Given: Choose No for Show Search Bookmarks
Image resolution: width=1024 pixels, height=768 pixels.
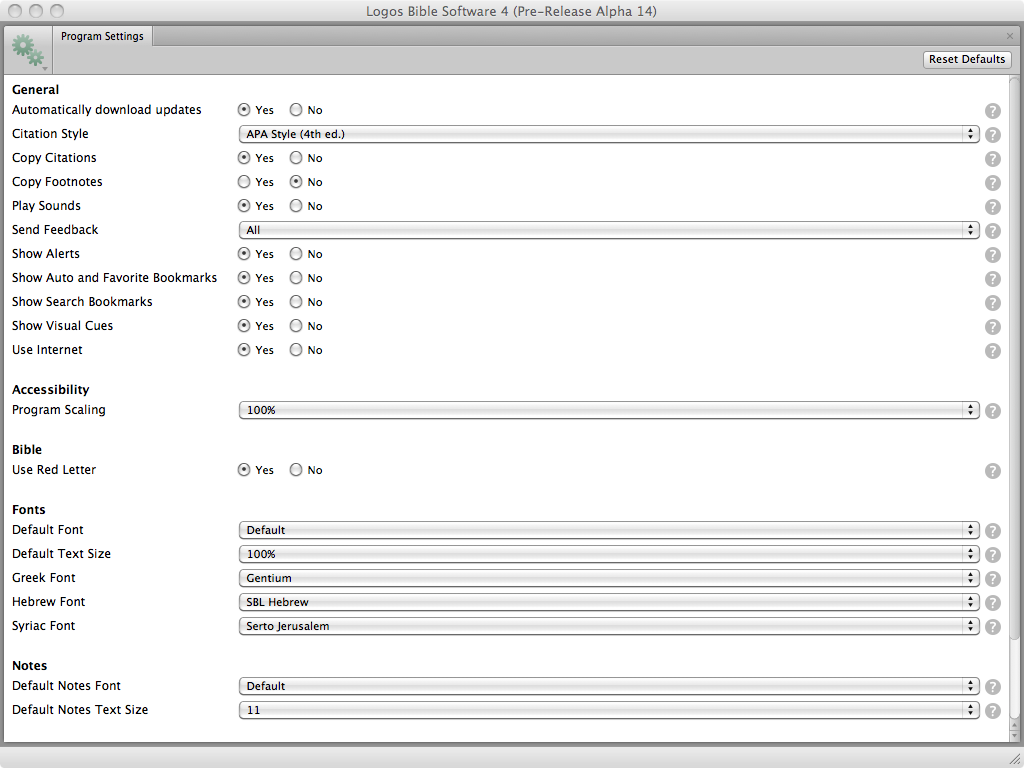Looking at the screenshot, I should coord(296,302).
